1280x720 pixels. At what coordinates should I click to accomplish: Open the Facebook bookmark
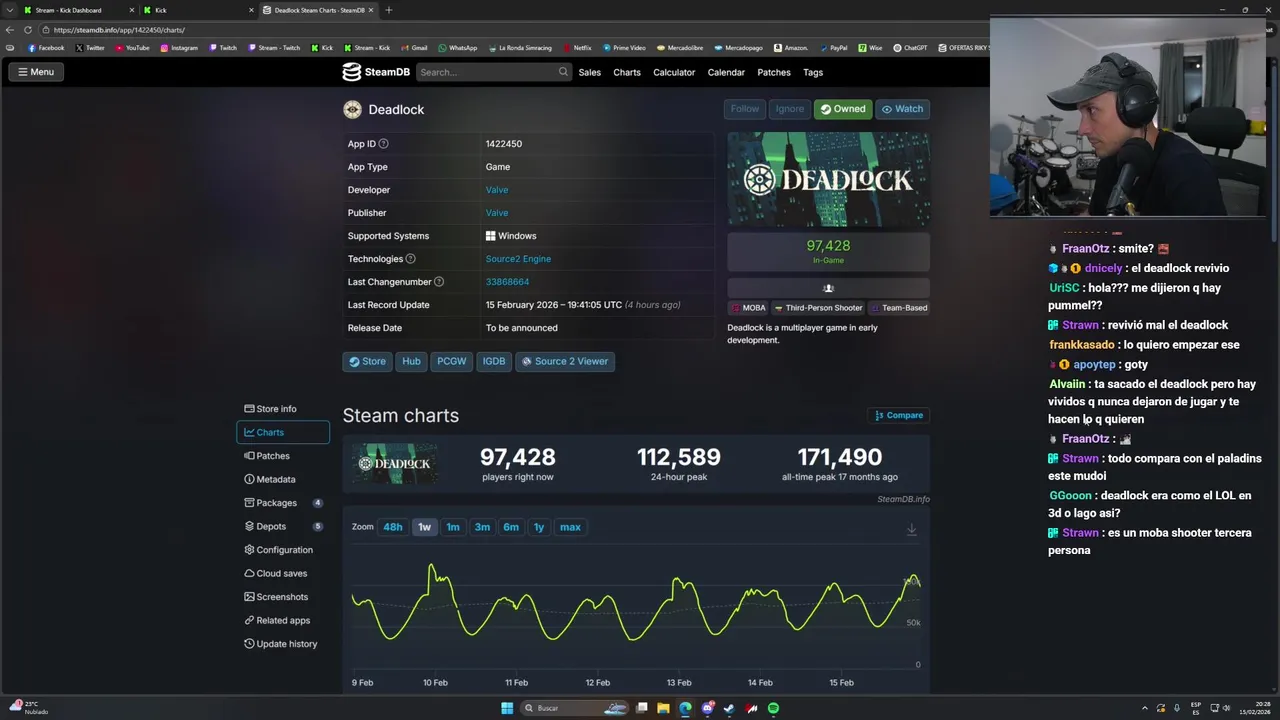pos(46,48)
